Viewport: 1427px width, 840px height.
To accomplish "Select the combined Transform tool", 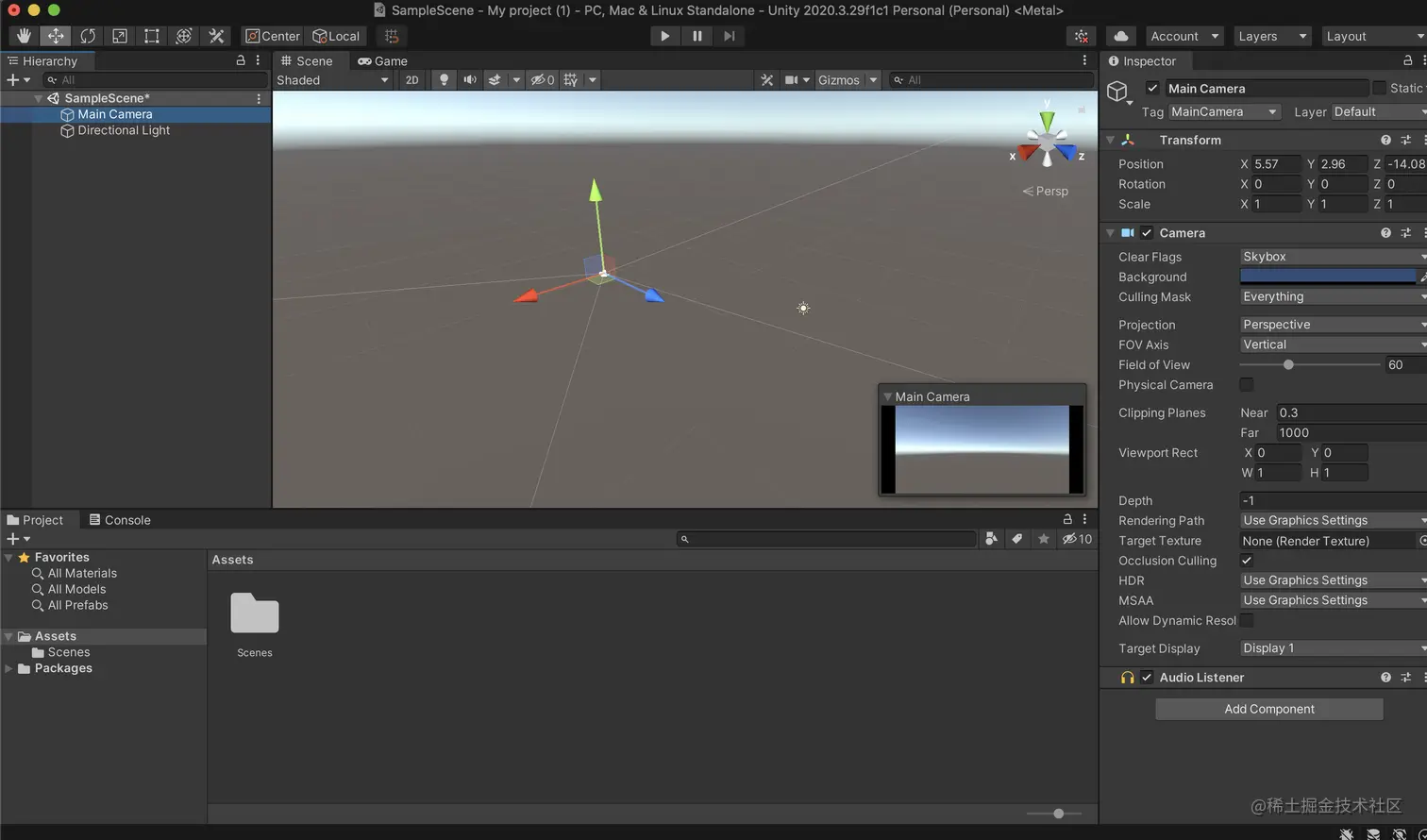I will 184,36.
